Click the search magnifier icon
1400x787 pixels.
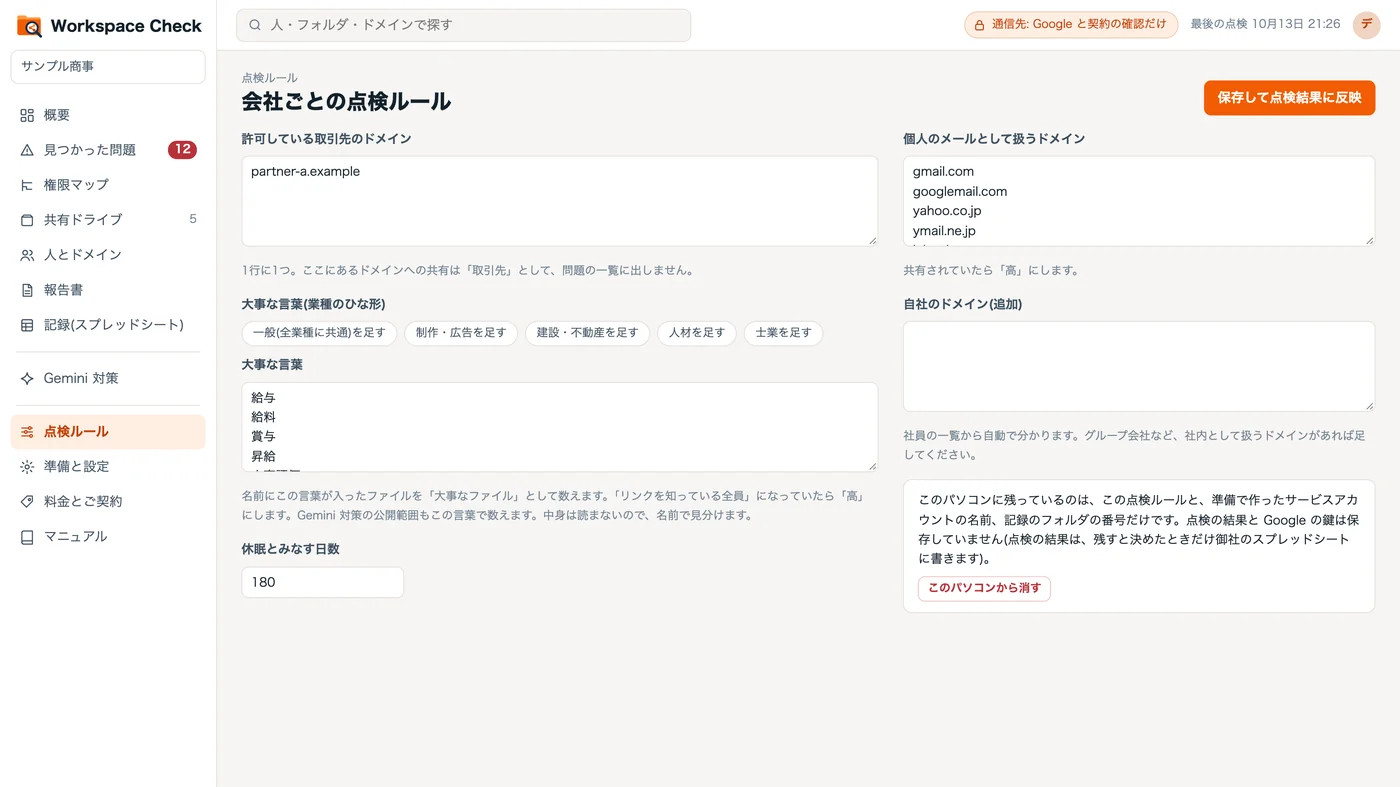(x=255, y=25)
